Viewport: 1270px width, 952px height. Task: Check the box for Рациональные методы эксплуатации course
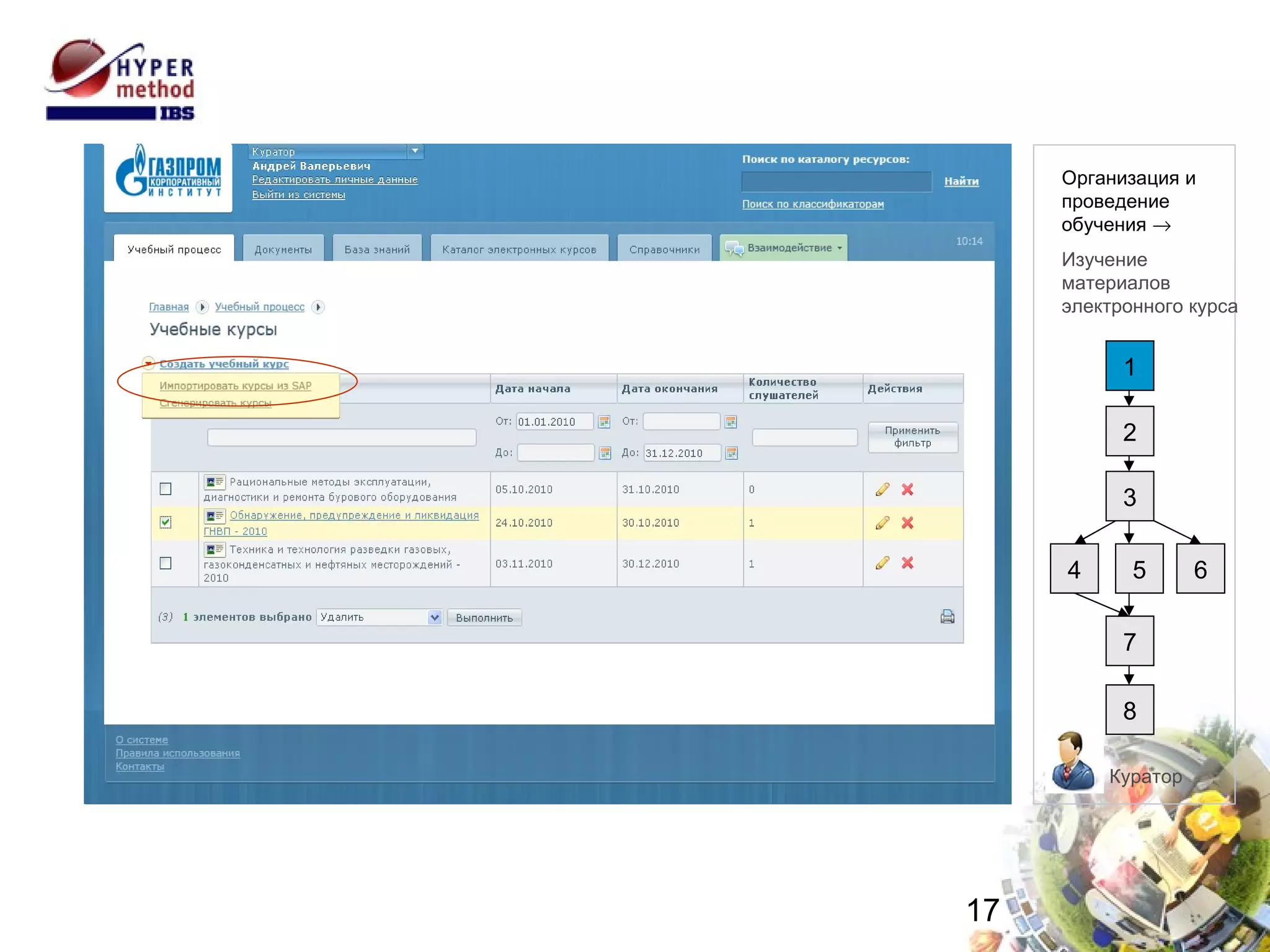coord(166,489)
